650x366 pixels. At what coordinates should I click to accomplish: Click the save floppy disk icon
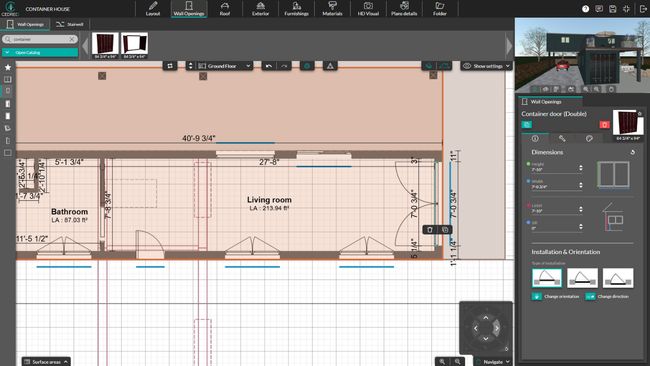tap(613, 9)
